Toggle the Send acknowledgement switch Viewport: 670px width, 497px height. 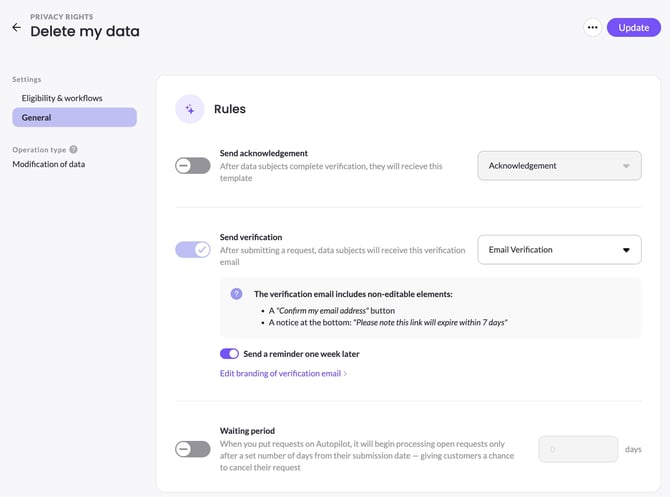pyautogui.click(x=192, y=165)
